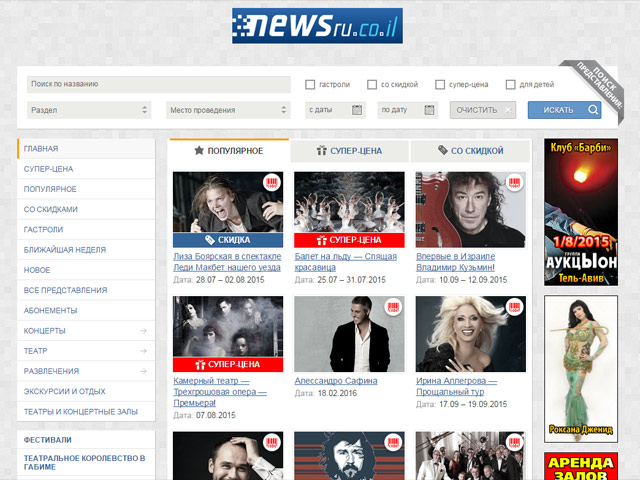Switch to the Супер-цена tab
Image resolution: width=640 pixels, height=480 pixels.
[x=349, y=151]
